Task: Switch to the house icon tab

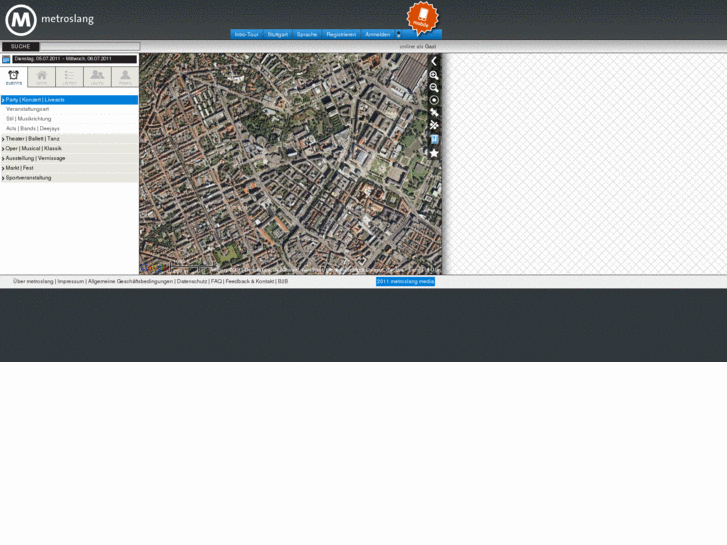Action: point(42,77)
